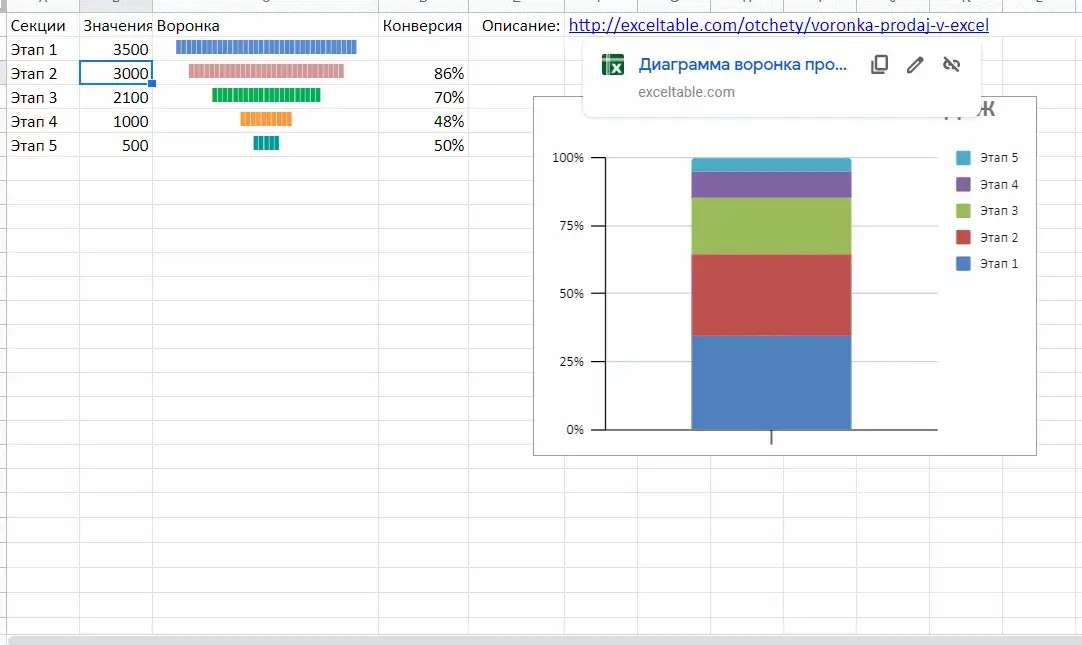Image resolution: width=1082 pixels, height=645 pixels.
Task: Click the Этап 3 green legend swatch
Action: [963, 210]
